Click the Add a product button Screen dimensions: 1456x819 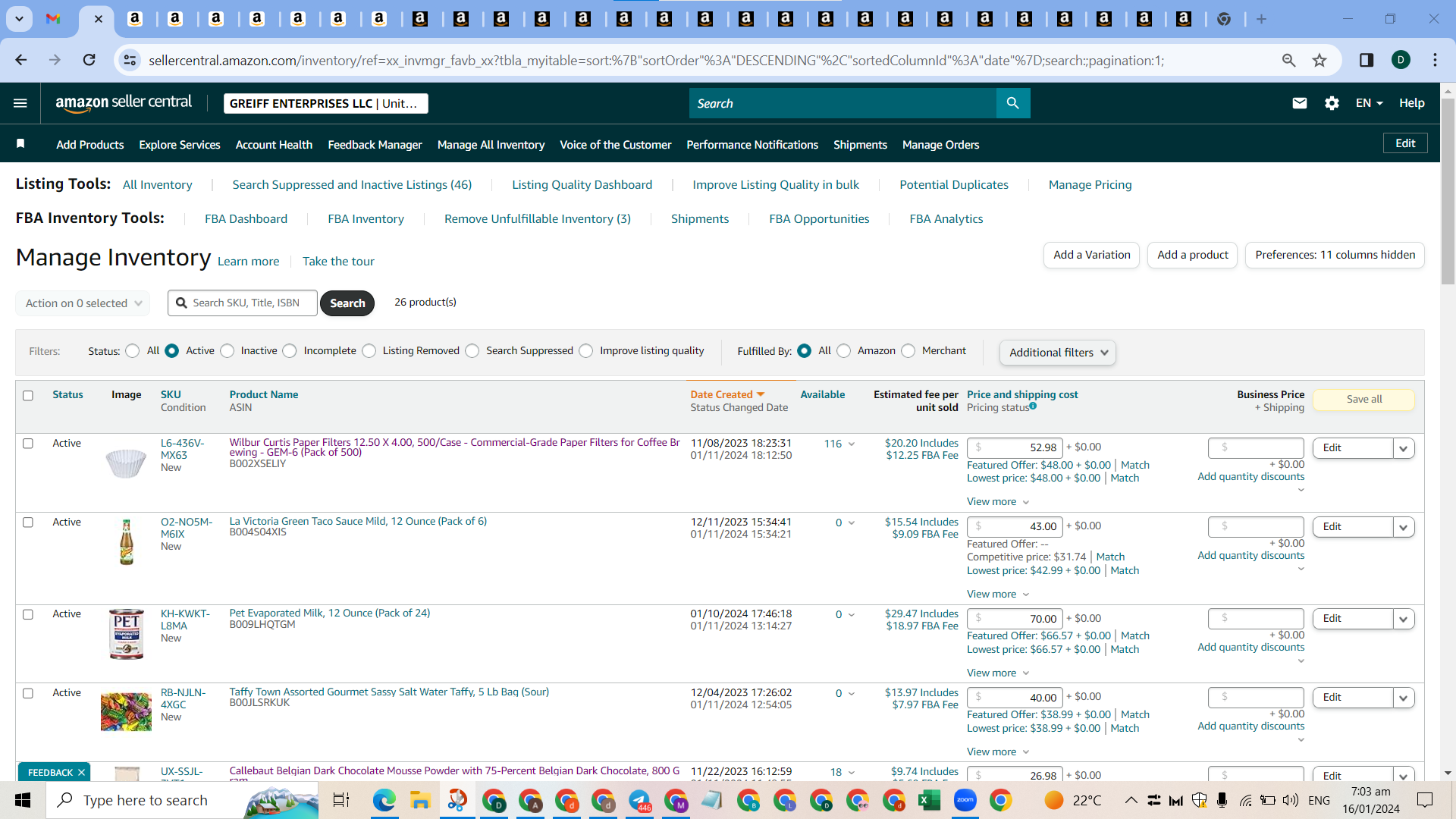[x=1193, y=255]
